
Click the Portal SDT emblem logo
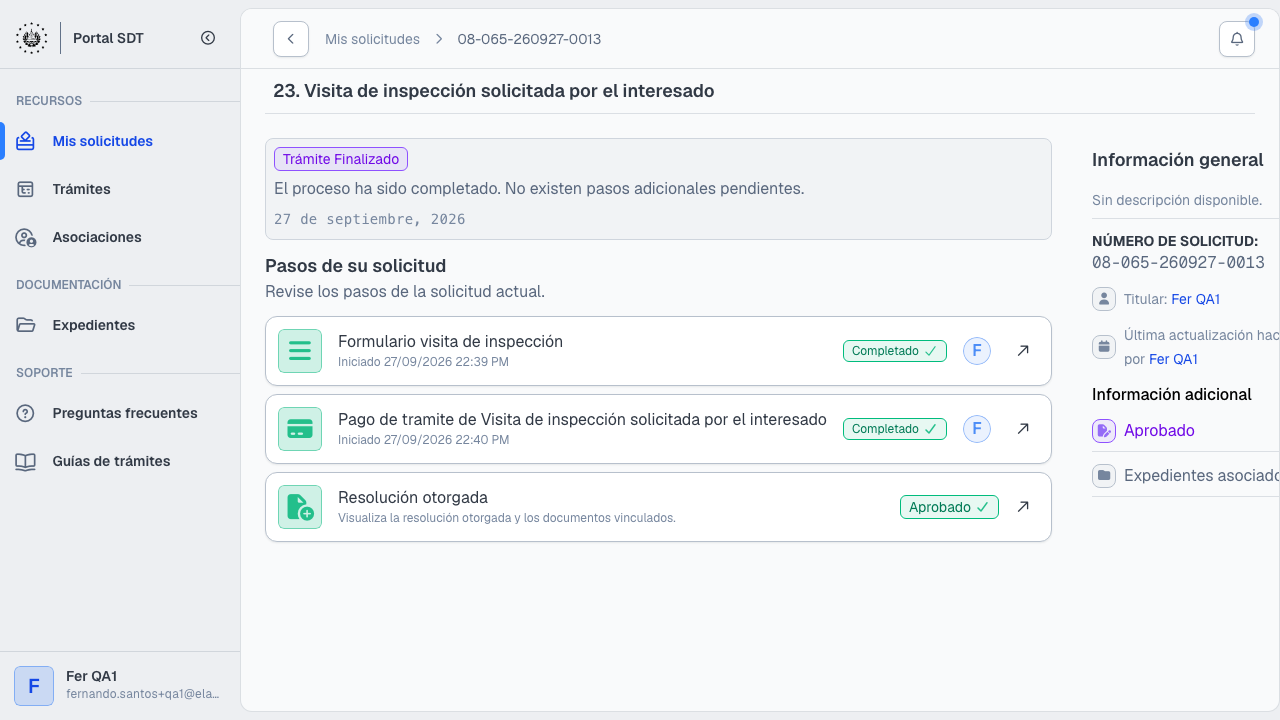point(31,38)
